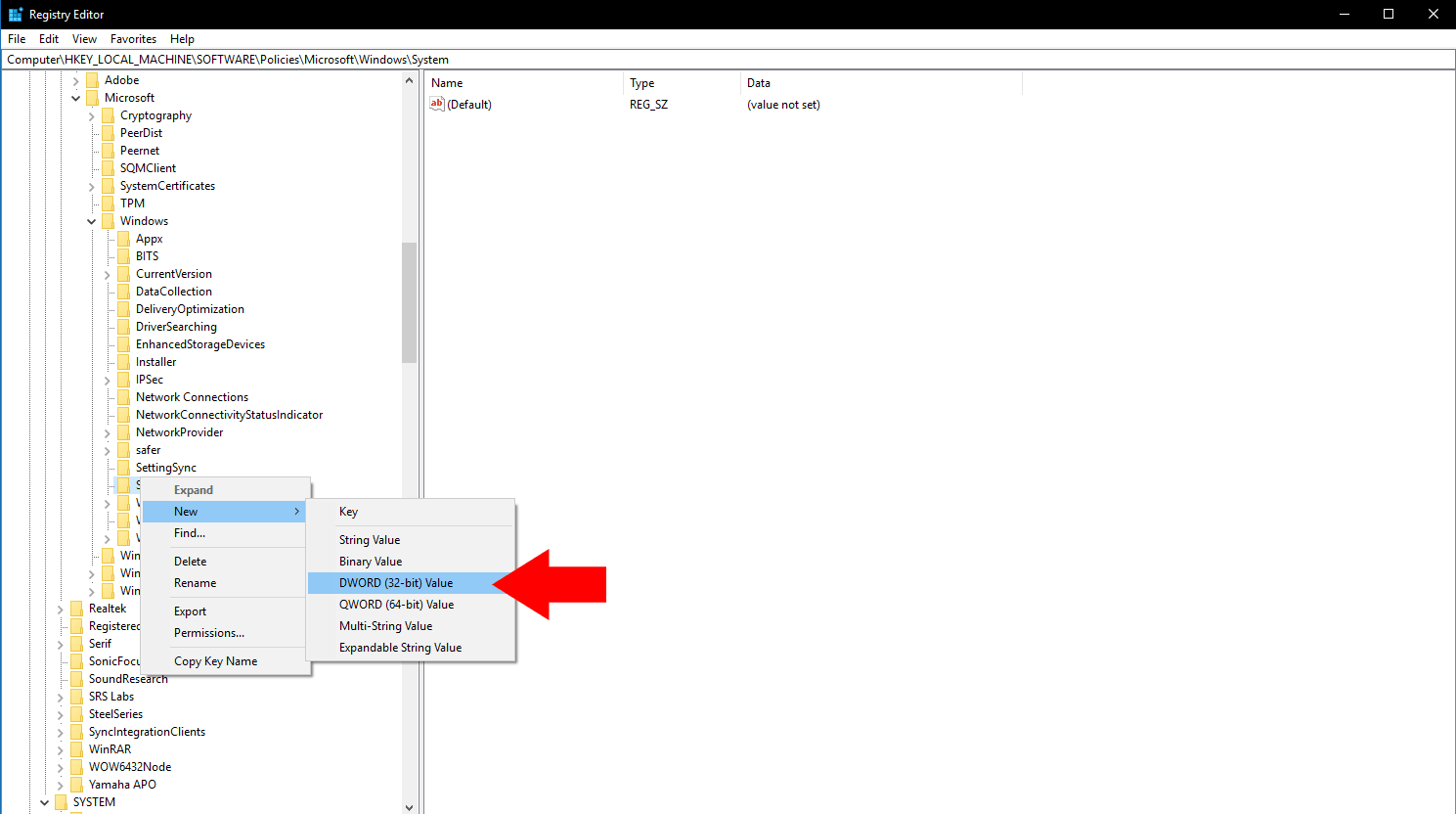Image resolution: width=1456 pixels, height=814 pixels.
Task: Click the Registry Editor app icon in title bar
Action: 16,15
